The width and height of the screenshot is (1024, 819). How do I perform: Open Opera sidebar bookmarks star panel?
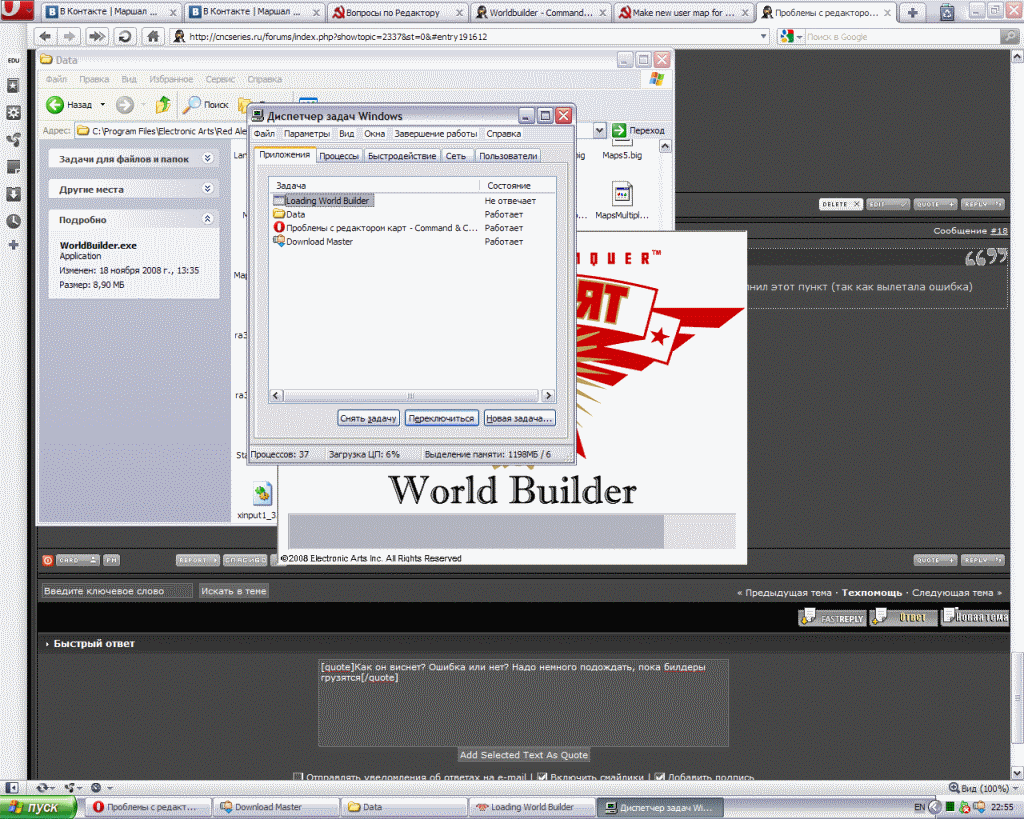(x=13, y=86)
